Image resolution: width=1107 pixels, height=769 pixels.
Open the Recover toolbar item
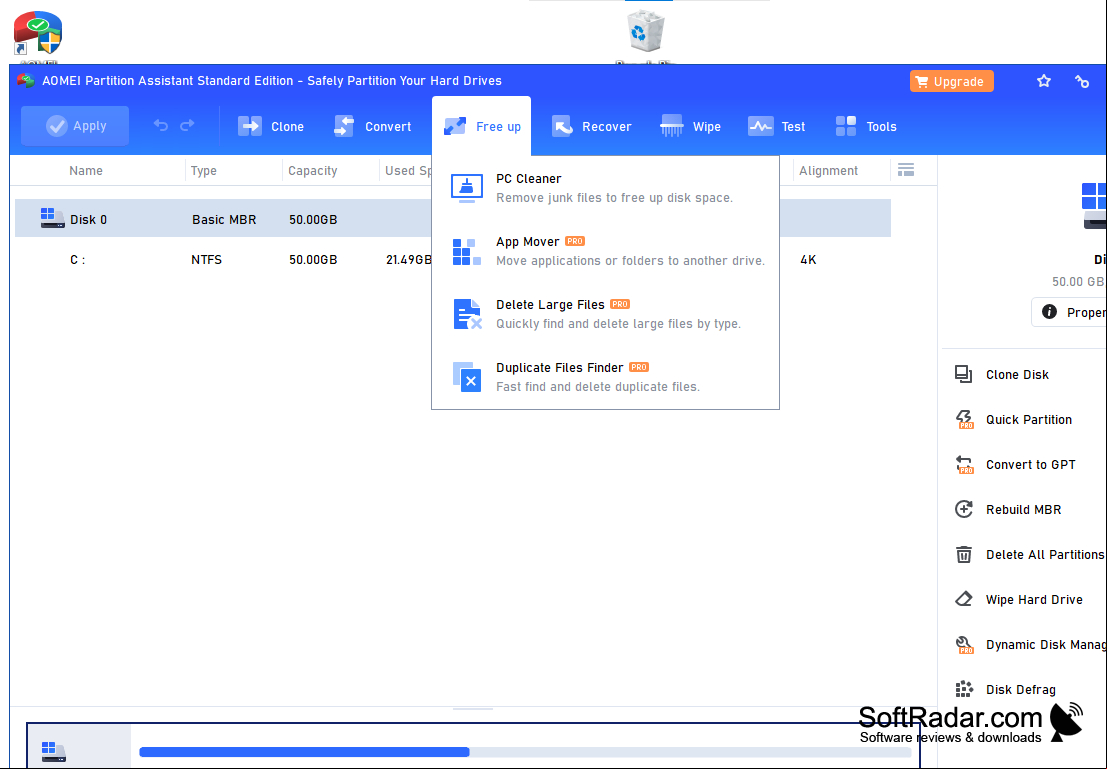coord(592,126)
